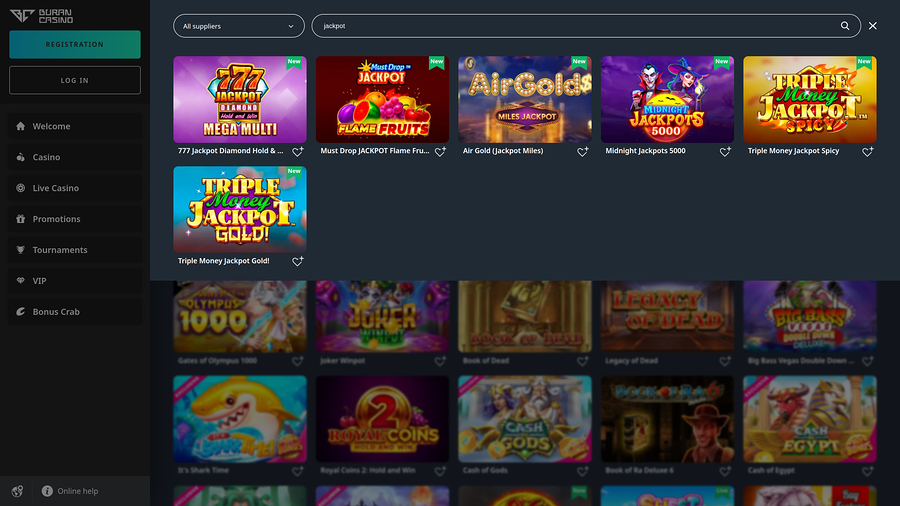Screen dimensions: 900x506
Task: Favorite Gates of Olympus 1000
Action: click(x=297, y=361)
